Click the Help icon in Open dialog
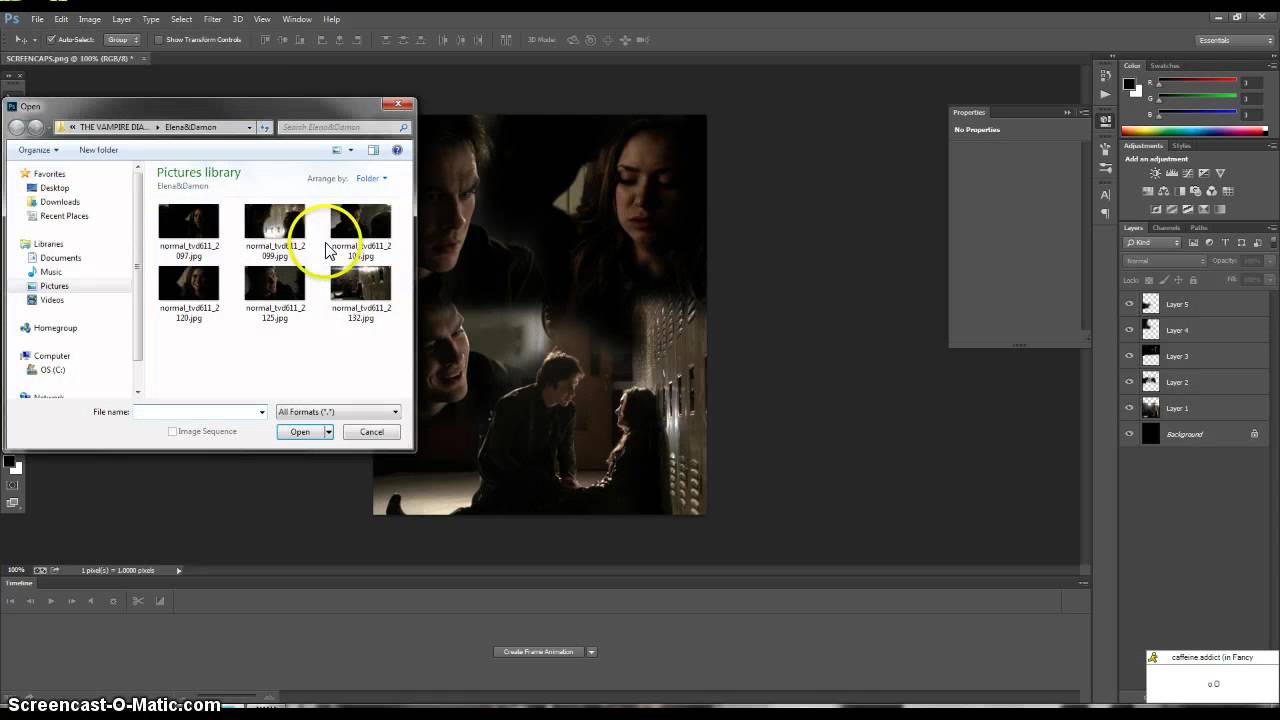The width and height of the screenshot is (1280, 720). tap(397, 150)
